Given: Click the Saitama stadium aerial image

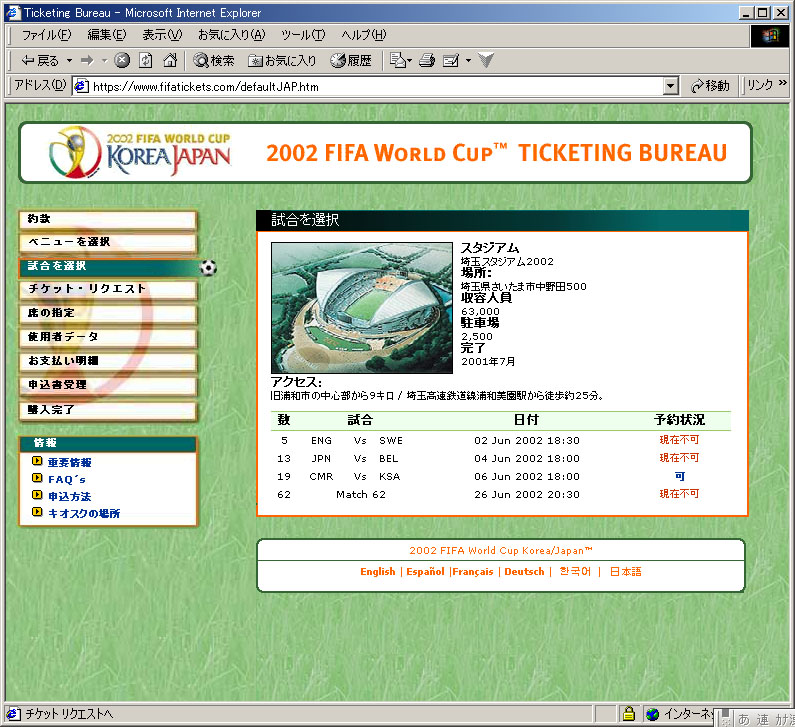Looking at the screenshot, I should pyautogui.click(x=362, y=308).
